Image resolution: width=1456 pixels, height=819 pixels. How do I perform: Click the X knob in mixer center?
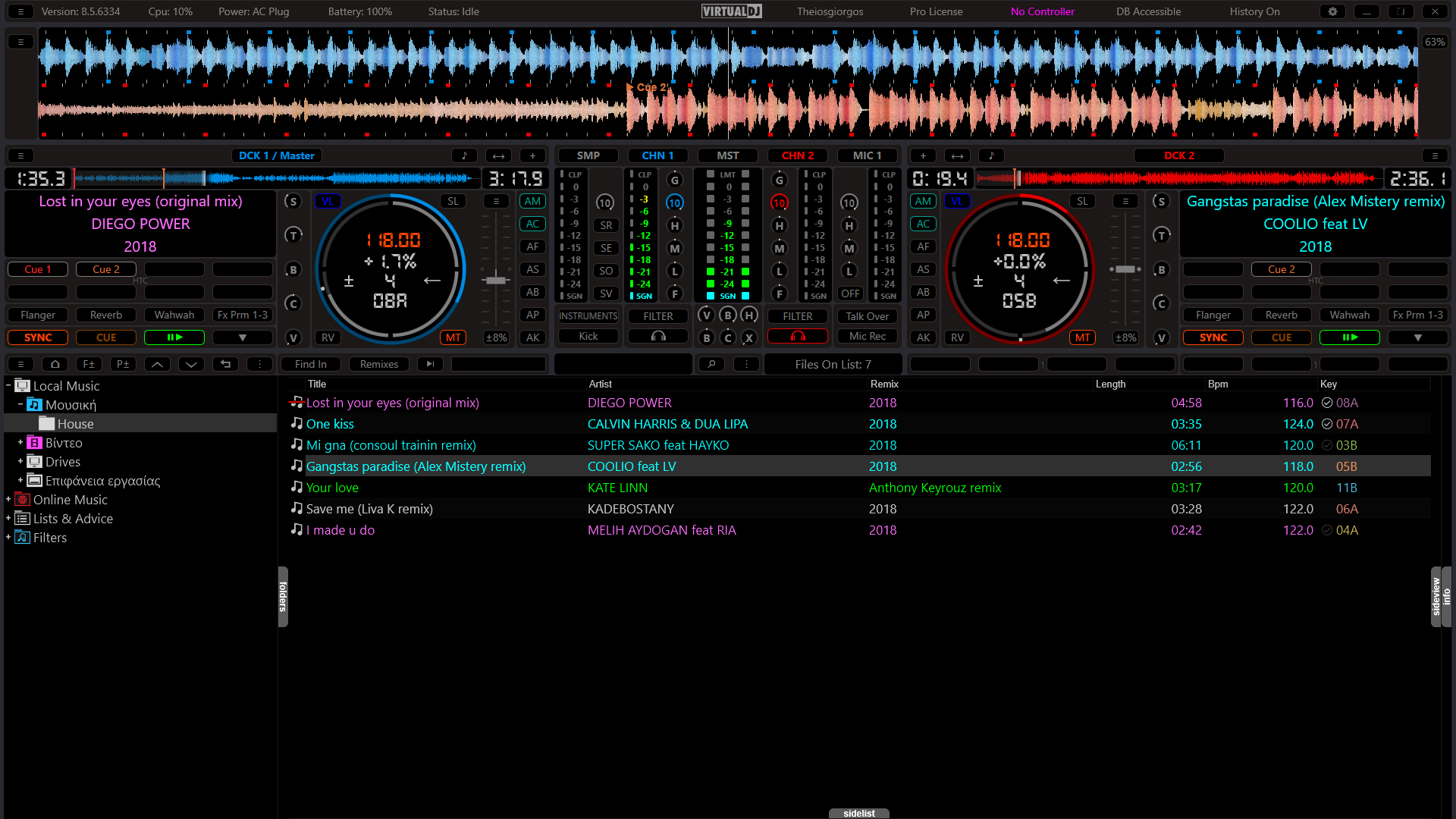tap(748, 338)
